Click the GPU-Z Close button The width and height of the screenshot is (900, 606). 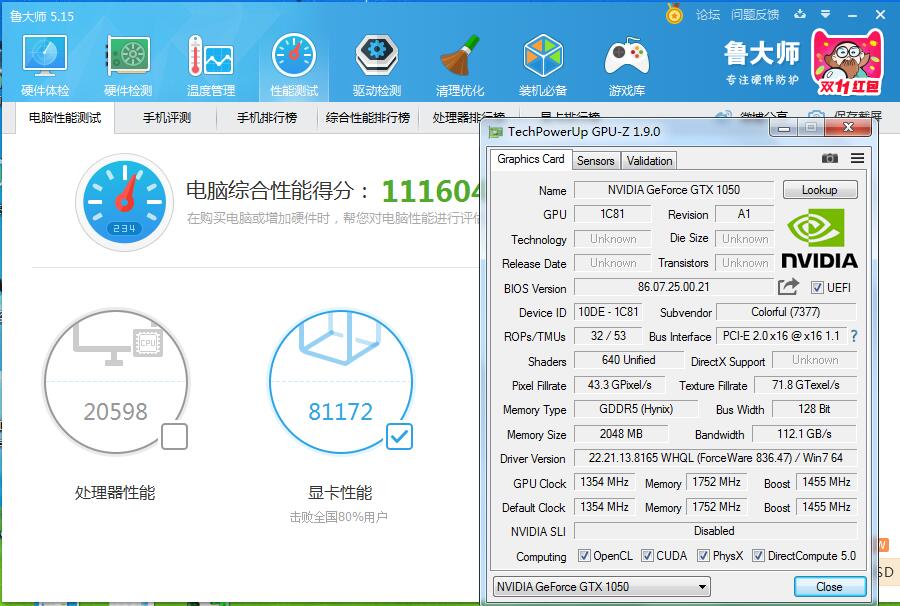coord(829,586)
